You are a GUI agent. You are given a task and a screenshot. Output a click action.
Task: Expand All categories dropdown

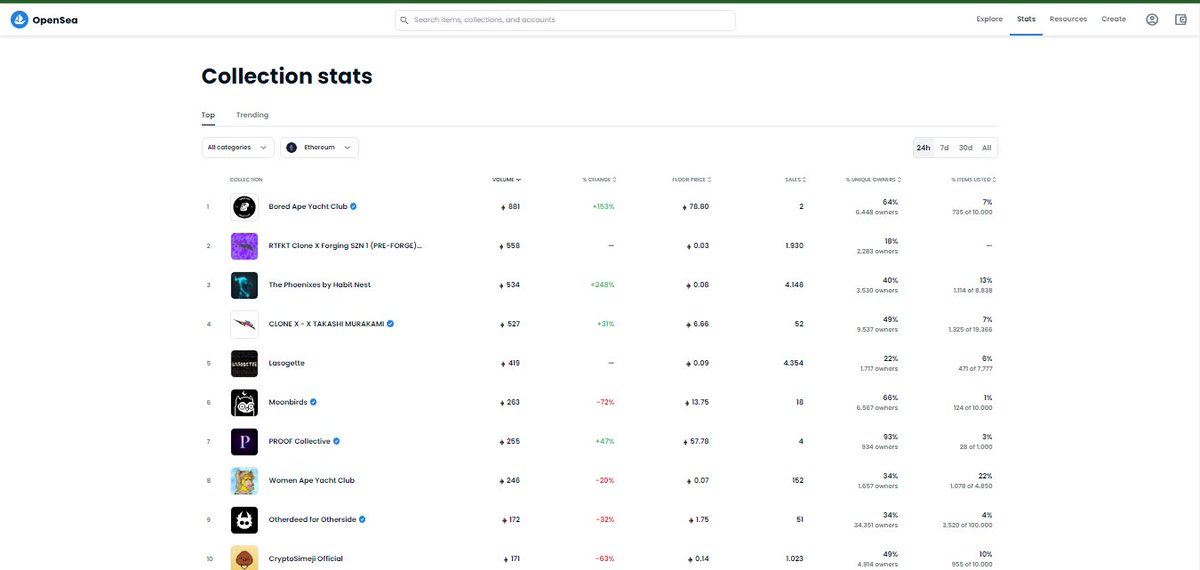click(x=238, y=147)
